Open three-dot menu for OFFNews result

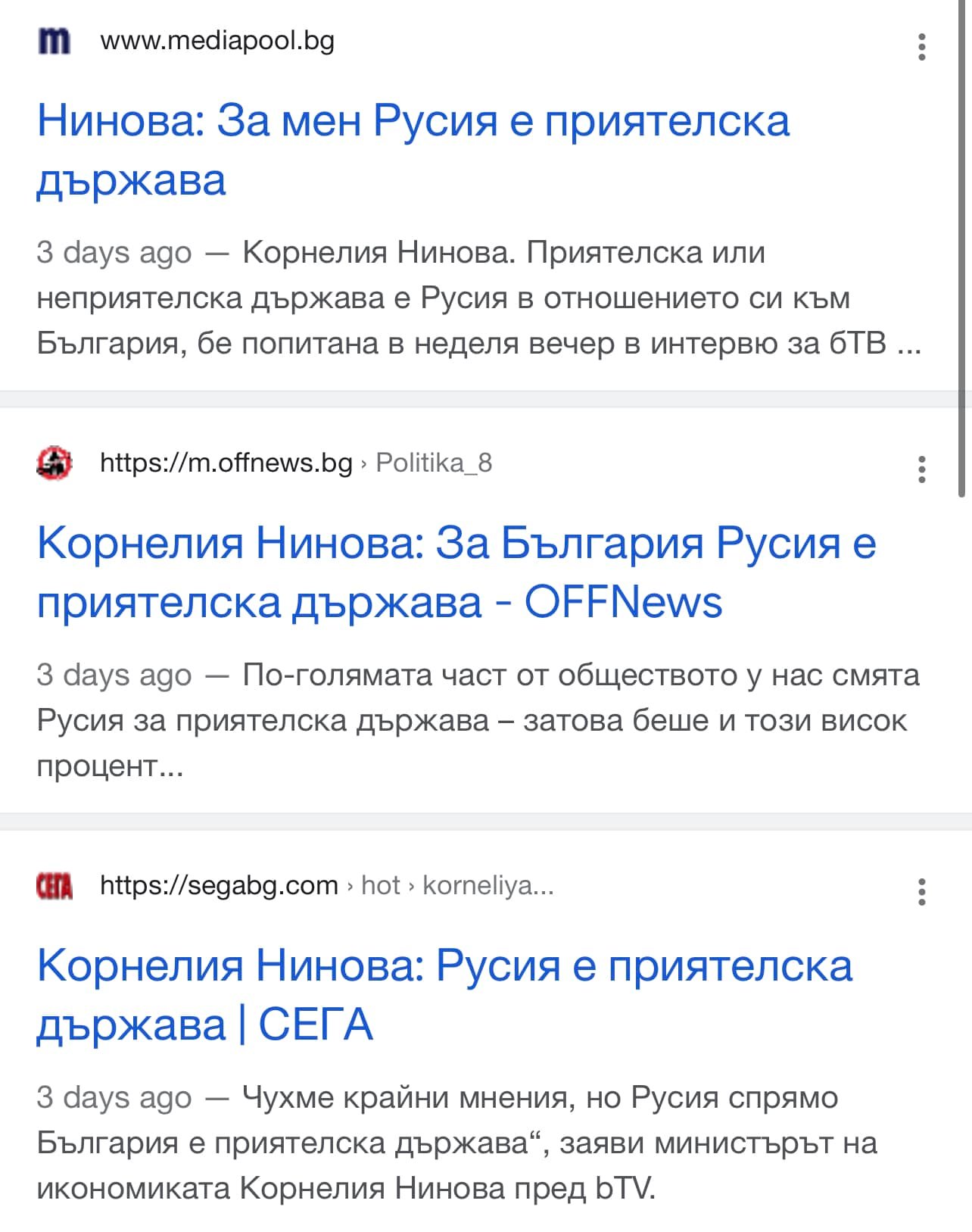[x=921, y=469]
